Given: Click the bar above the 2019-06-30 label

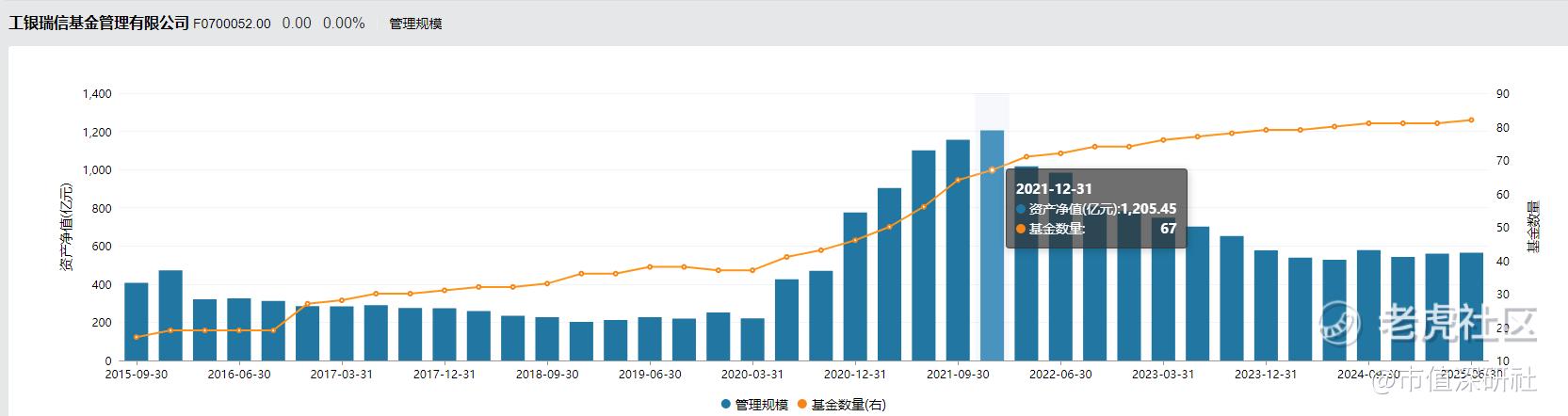Looking at the screenshot, I should pos(650,339).
